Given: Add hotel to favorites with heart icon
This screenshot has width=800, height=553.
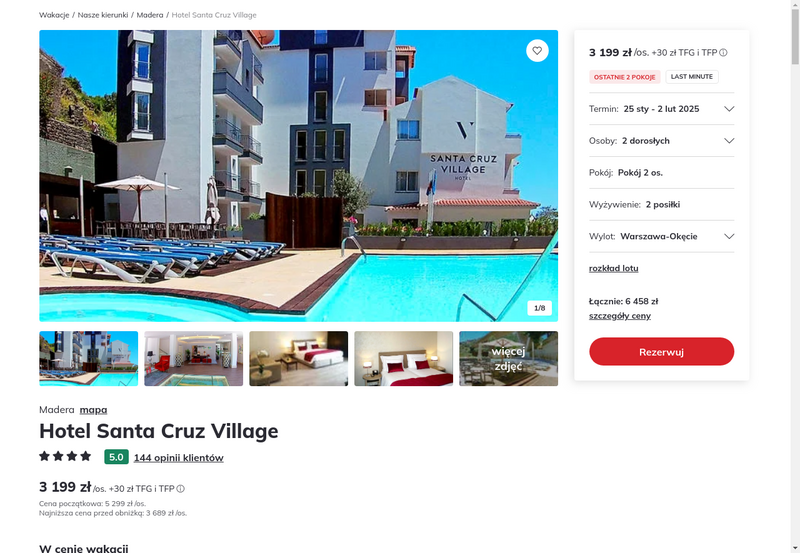Looking at the screenshot, I should coord(537,51).
